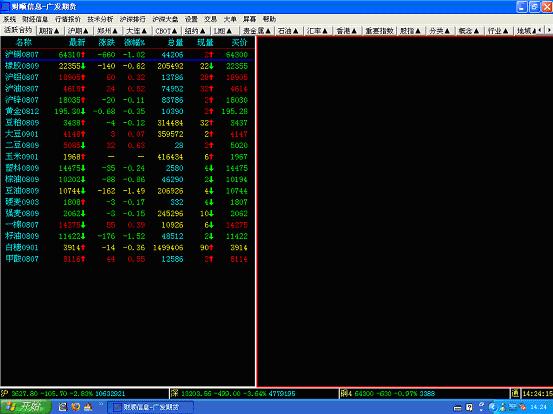This screenshot has height=414, width=553.
Task: Click the 深 index icon in status bar
Action: 175,393
